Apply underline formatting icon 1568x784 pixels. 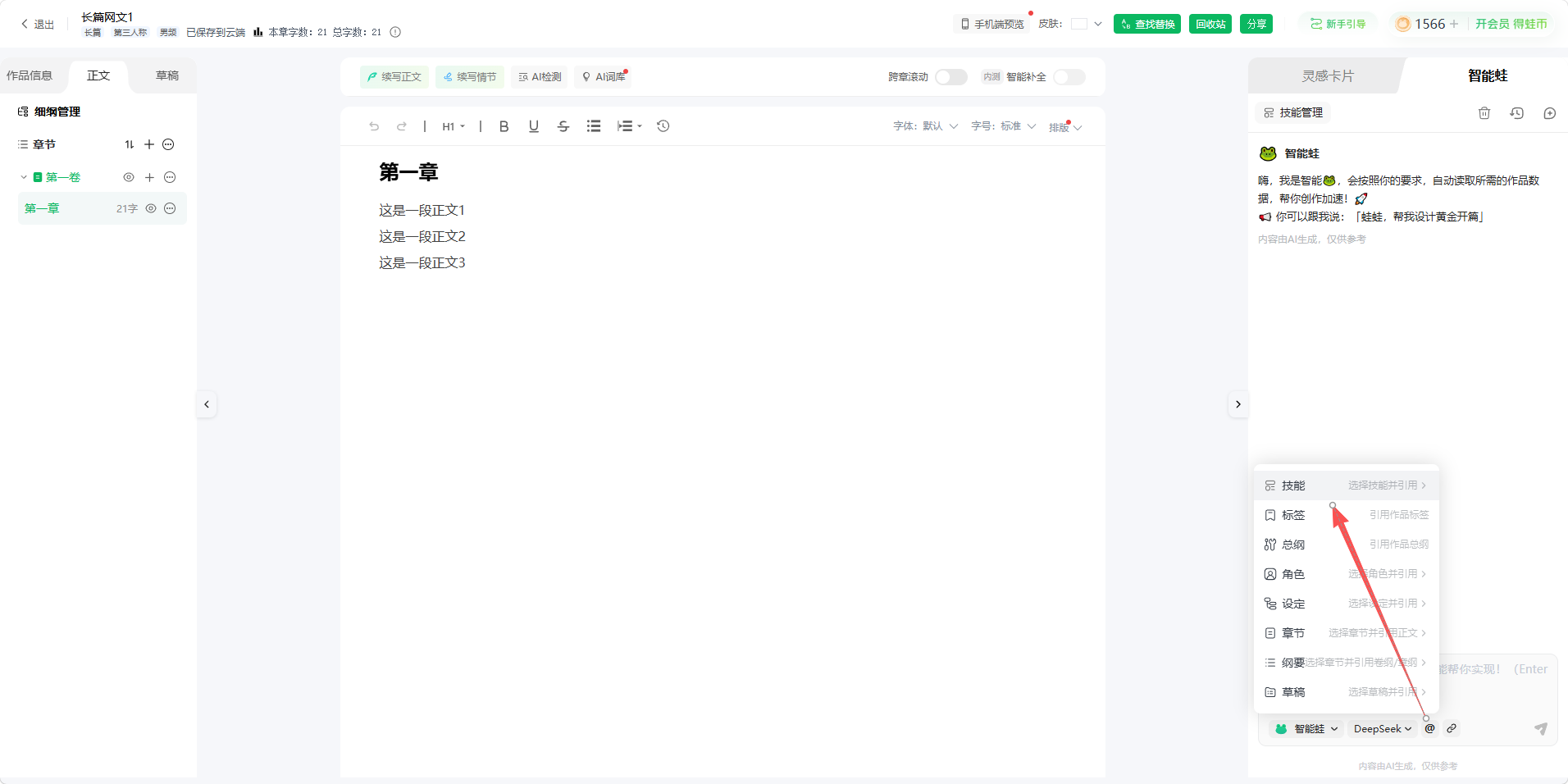[x=534, y=126]
